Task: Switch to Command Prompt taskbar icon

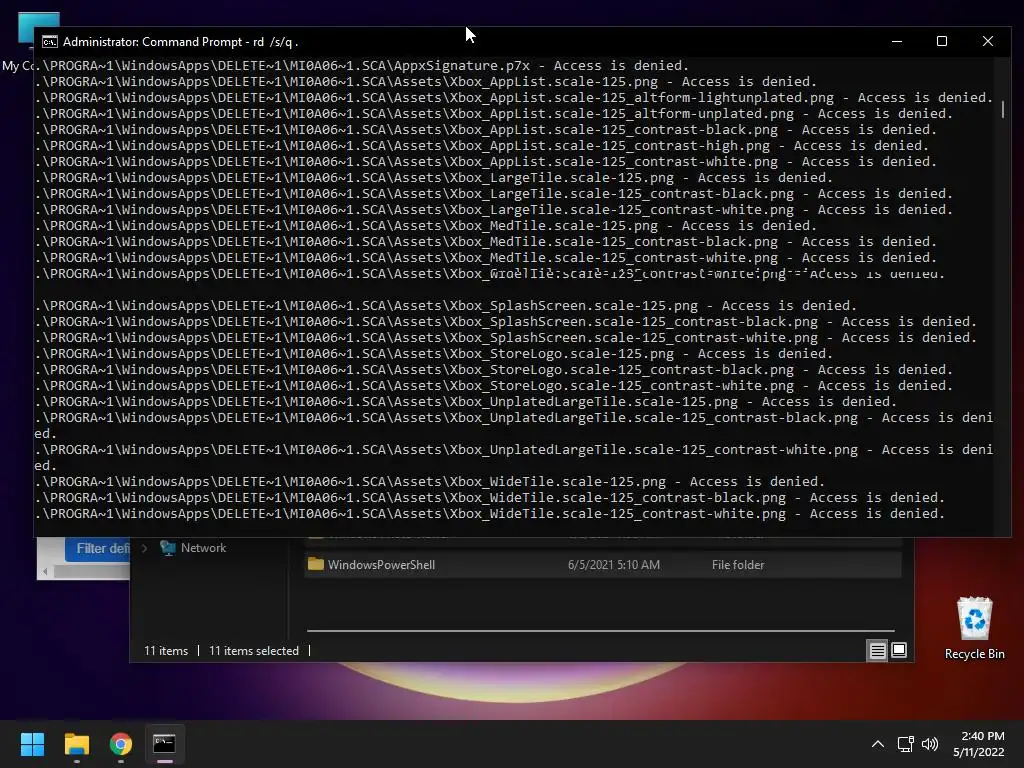Action: [164, 744]
